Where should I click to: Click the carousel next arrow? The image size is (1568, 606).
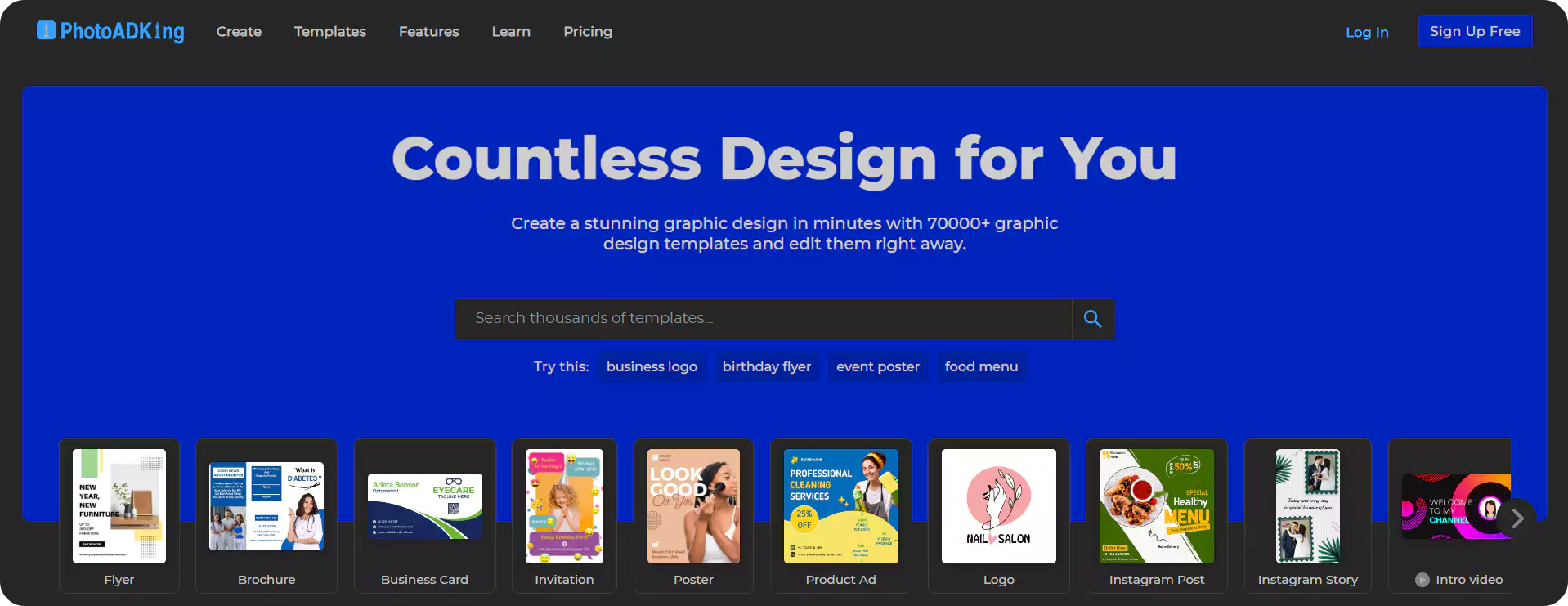tap(1517, 518)
